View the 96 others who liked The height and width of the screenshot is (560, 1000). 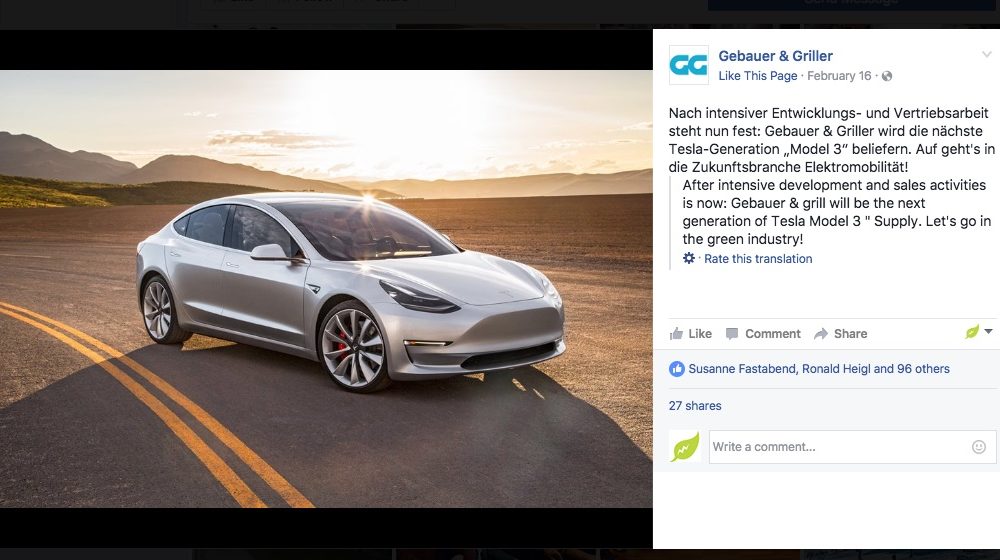coord(923,369)
